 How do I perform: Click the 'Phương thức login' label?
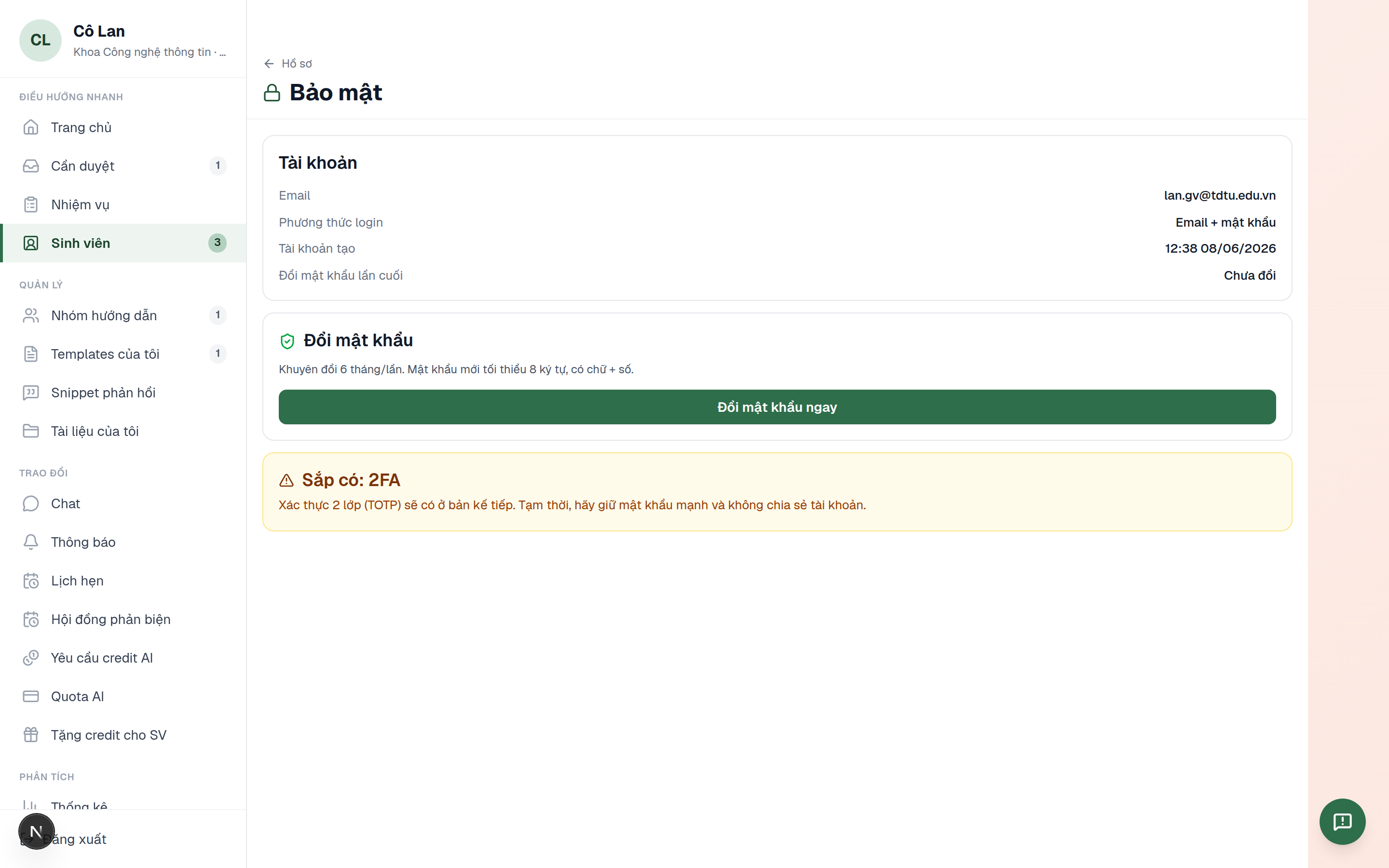pos(330,222)
